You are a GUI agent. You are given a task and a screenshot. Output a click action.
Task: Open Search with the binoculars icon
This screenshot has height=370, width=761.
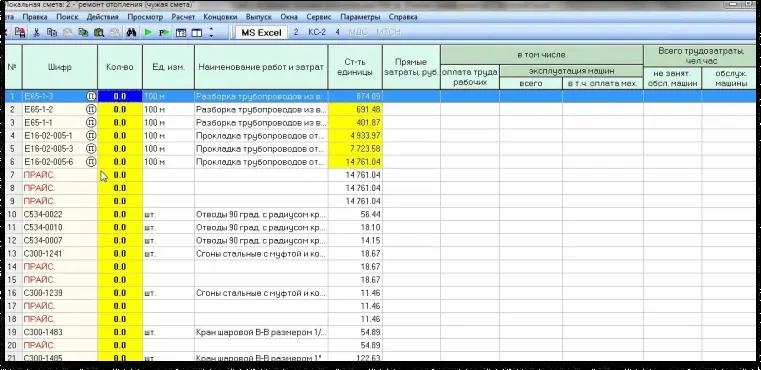(131, 33)
